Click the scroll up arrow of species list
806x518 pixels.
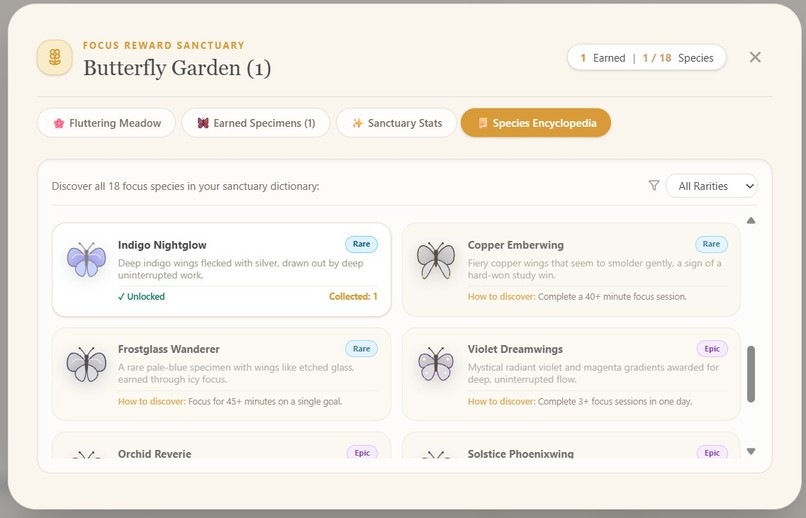(750, 220)
